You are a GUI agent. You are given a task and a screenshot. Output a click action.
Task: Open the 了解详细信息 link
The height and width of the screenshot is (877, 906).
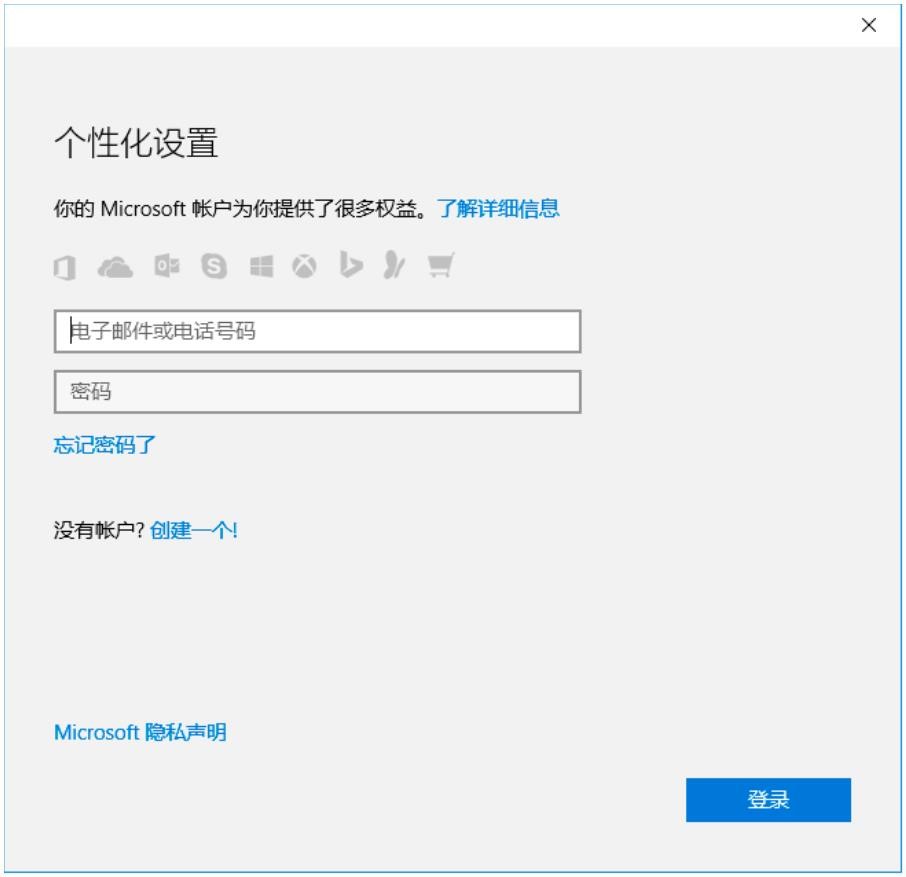tap(498, 209)
